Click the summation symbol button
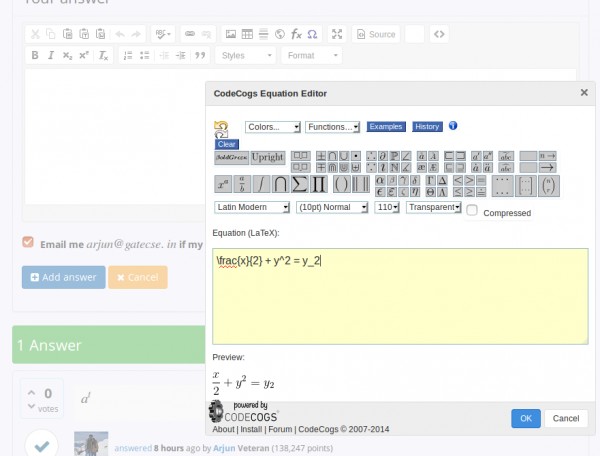Screen dimensions: 600x456 pyautogui.click(x=300, y=185)
